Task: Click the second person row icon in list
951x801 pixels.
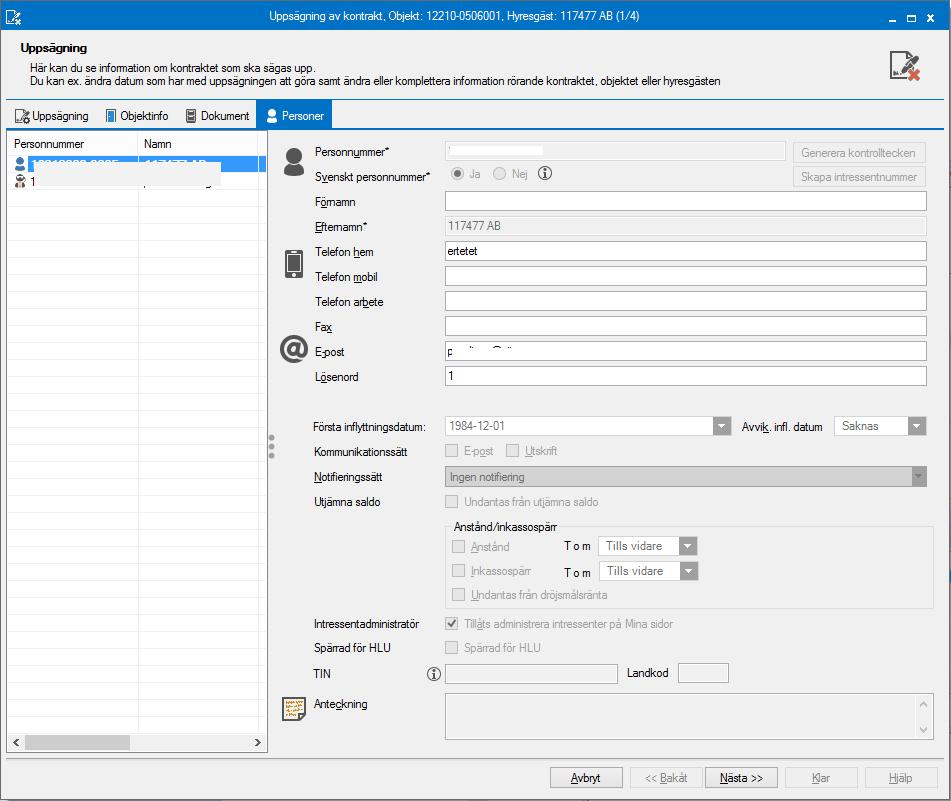Action: [20, 181]
